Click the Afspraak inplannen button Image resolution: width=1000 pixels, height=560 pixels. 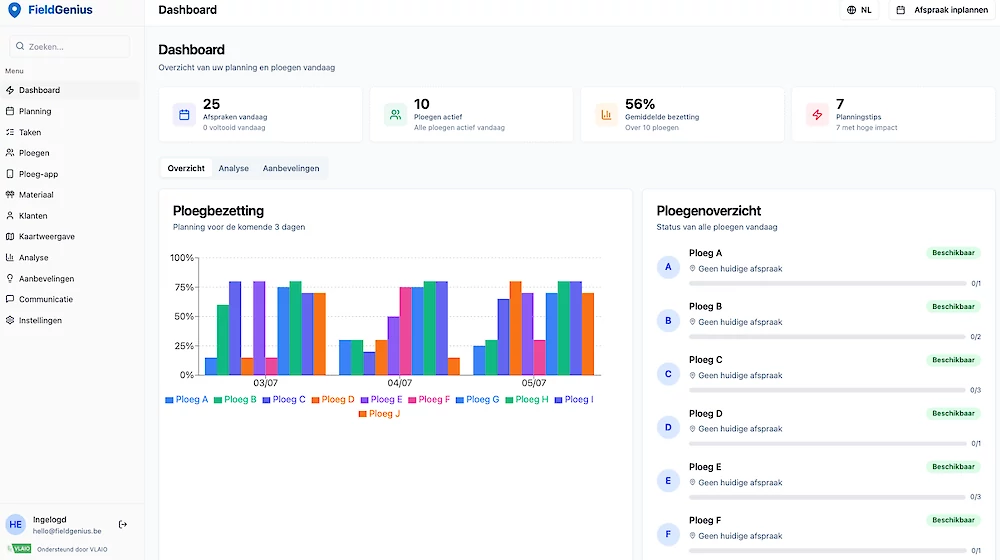click(942, 10)
